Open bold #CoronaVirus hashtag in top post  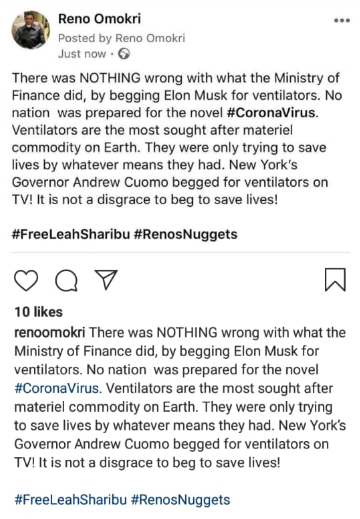point(272,113)
